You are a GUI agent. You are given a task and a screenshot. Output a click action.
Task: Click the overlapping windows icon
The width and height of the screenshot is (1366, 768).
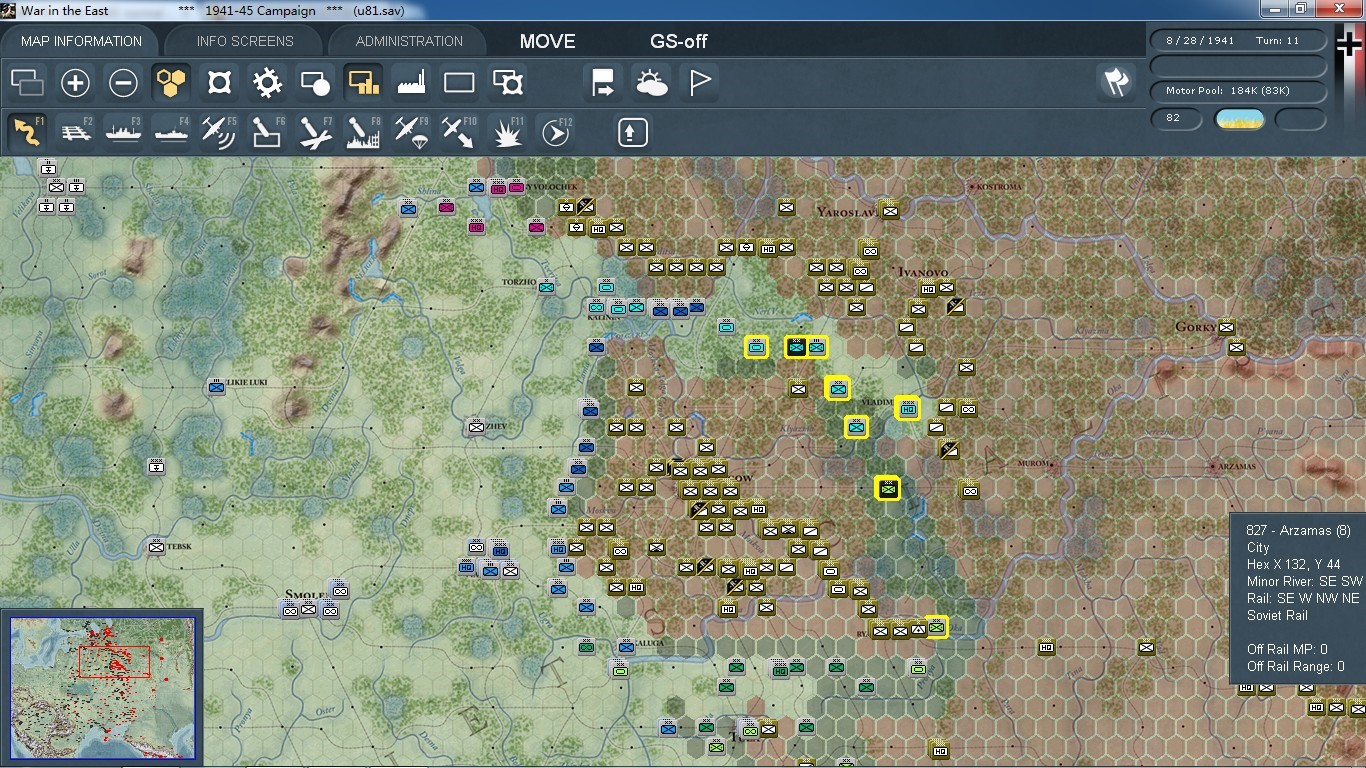(x=27, y=82)
